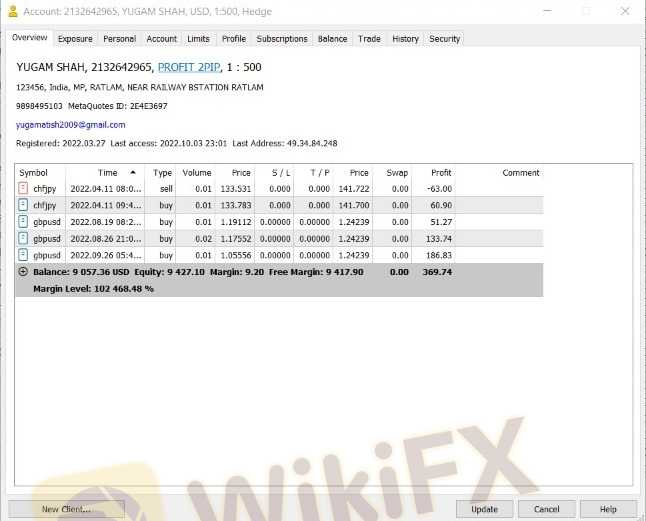Viewport: 646px width, 521px height.
Task: Click the time cell 2022.08.26 21:0...
Action: 106,238
